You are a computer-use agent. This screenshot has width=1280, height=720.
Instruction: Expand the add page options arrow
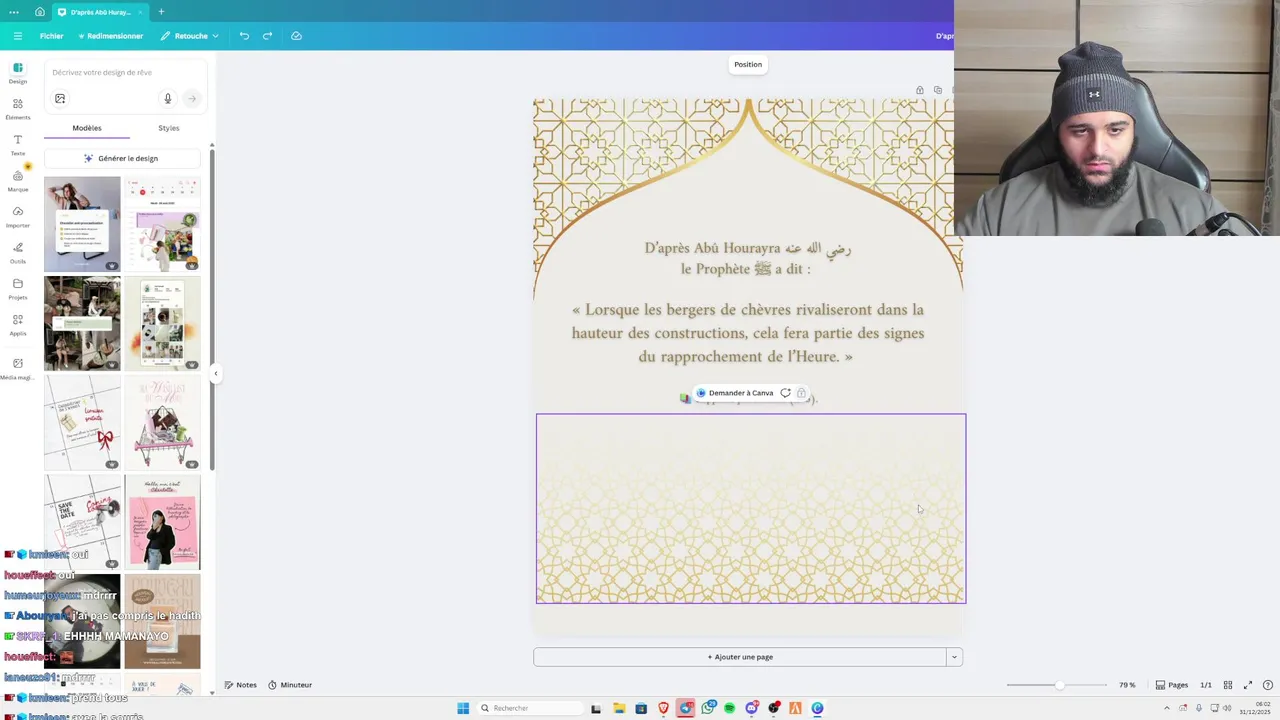coord(955,657)
